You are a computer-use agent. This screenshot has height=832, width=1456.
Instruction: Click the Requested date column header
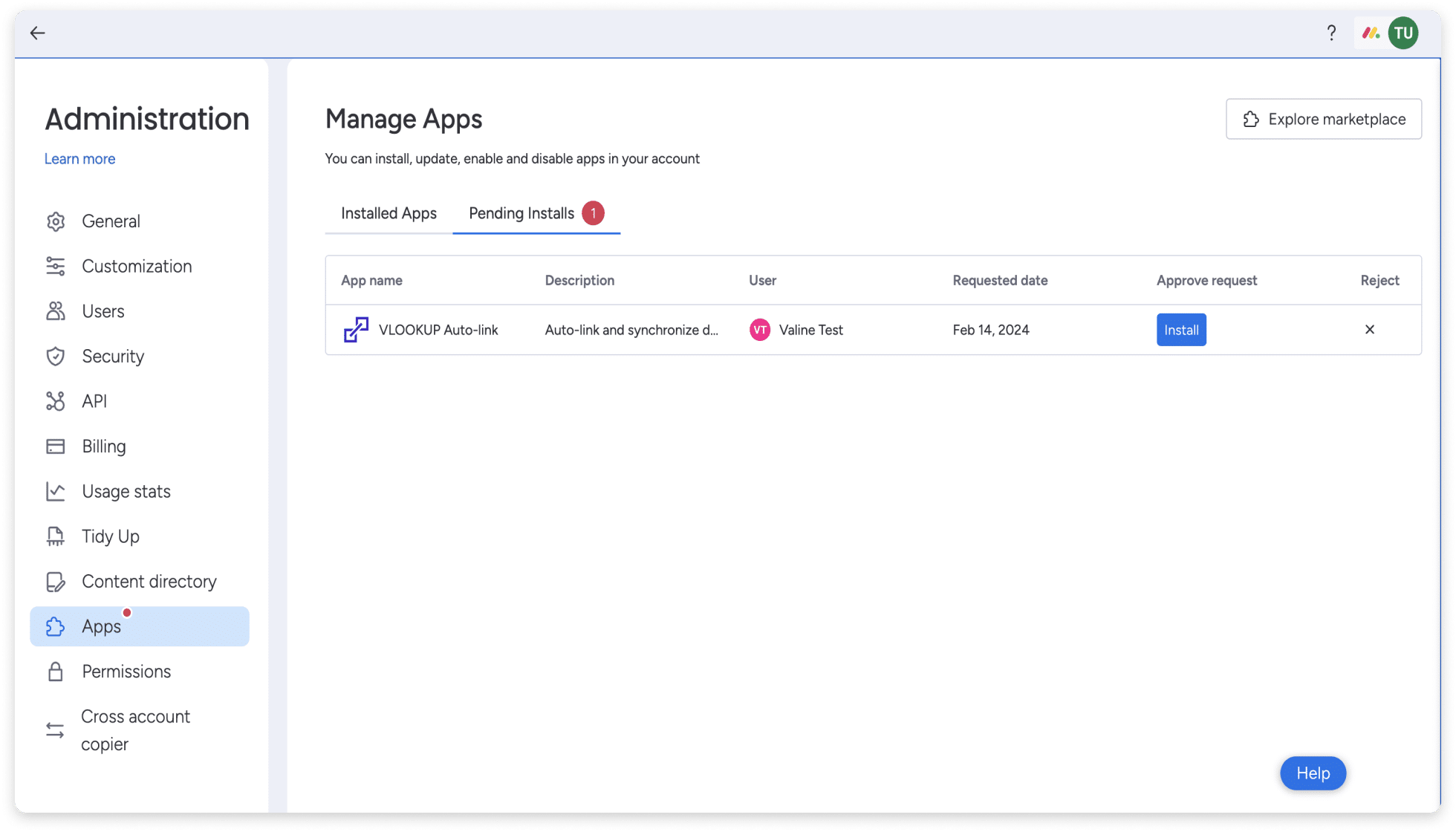(x=1000, y=281)
